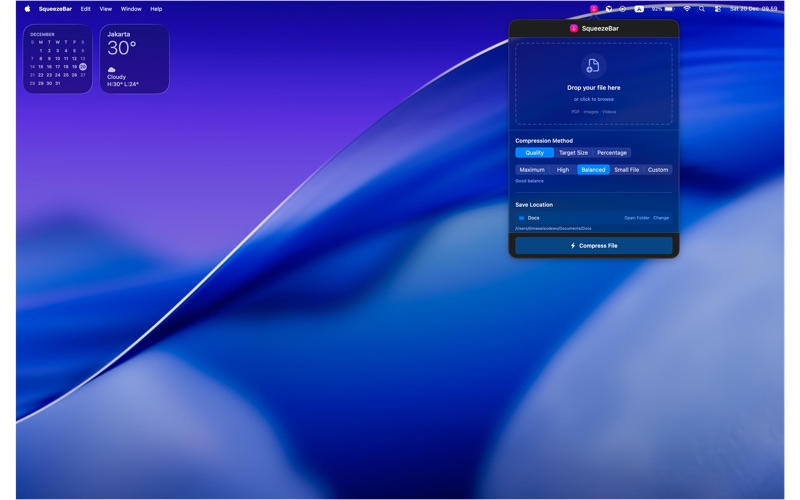Image resolution: width=800 pixels, height=500 pixels.
Task: Open the Edit menu
Action: pos(86,9)
